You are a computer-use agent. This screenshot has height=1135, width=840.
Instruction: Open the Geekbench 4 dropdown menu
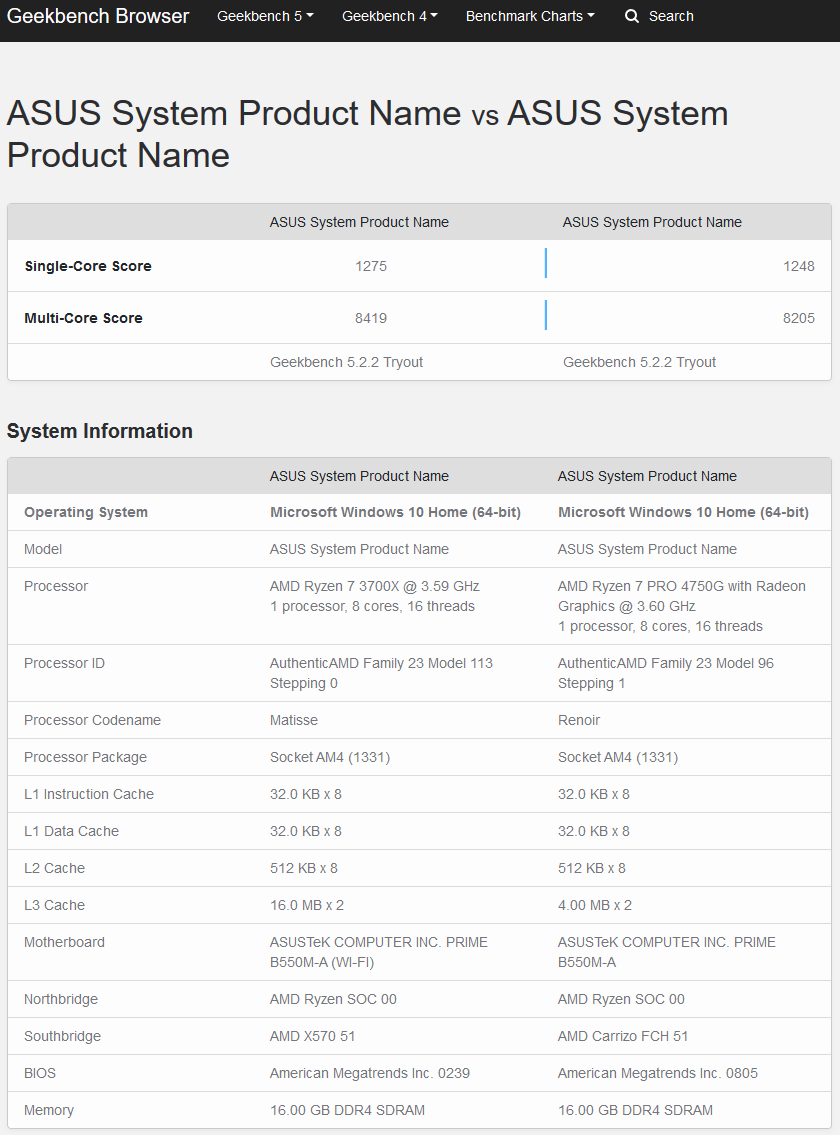pyautogui.click(x=390, y=16)
